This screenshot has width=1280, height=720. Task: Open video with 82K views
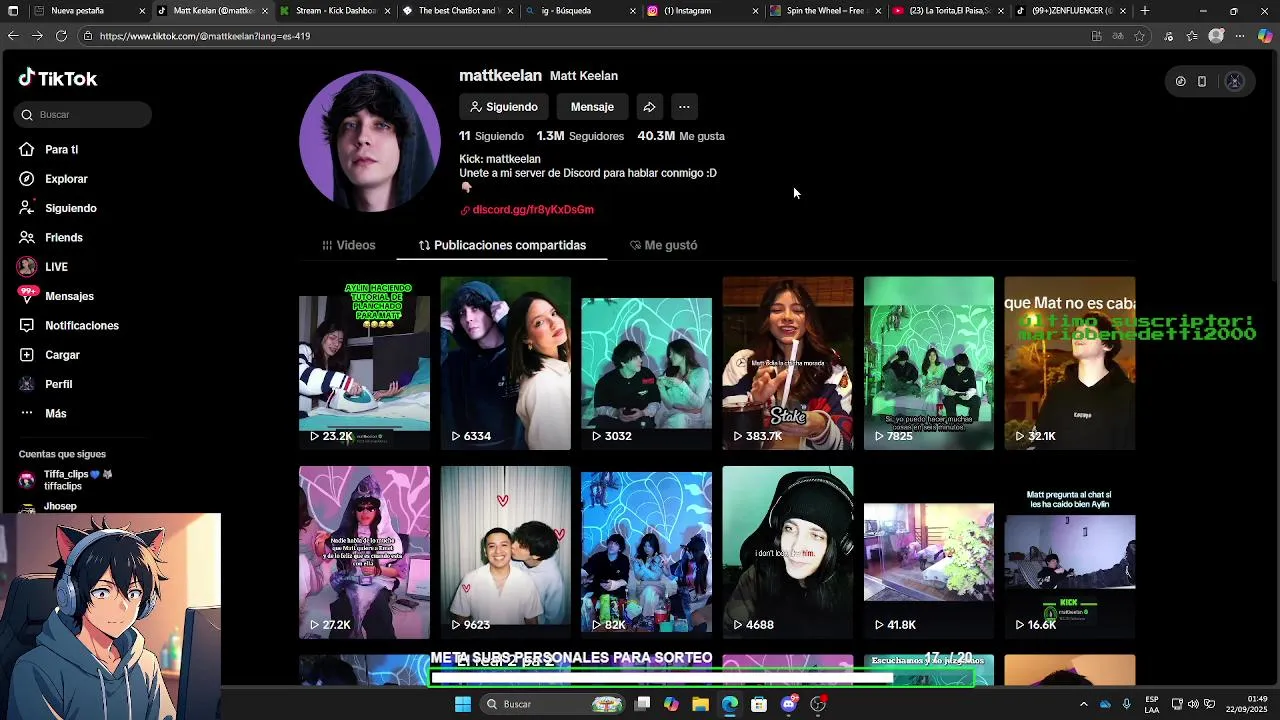646,552
